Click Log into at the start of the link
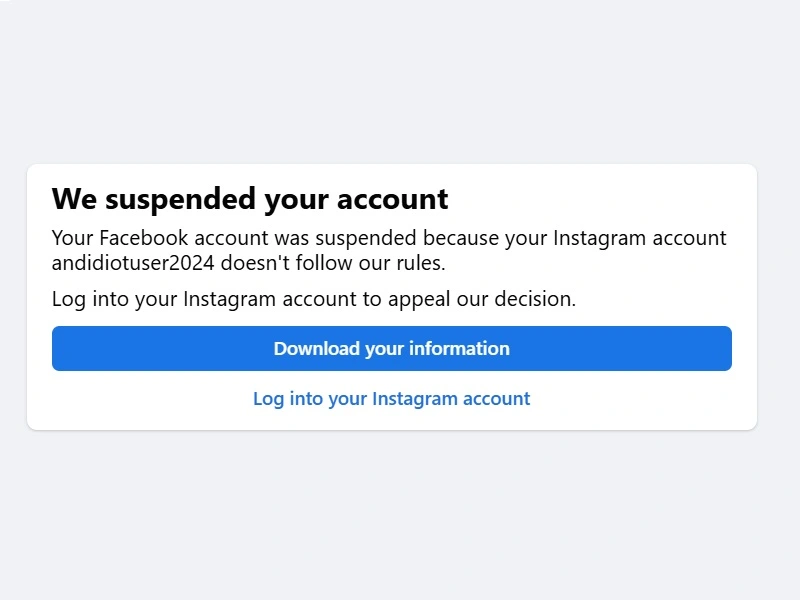 pos(288,398)
